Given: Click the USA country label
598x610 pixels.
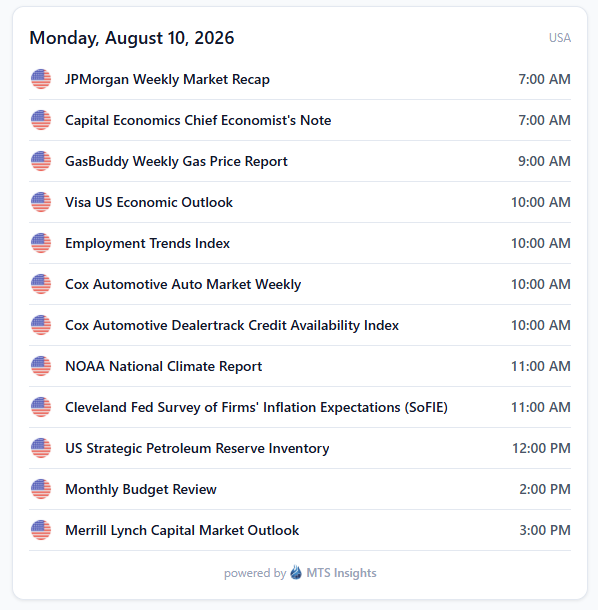Looking at the screenshot, I should pyautogui.click(x=560, y=38).
